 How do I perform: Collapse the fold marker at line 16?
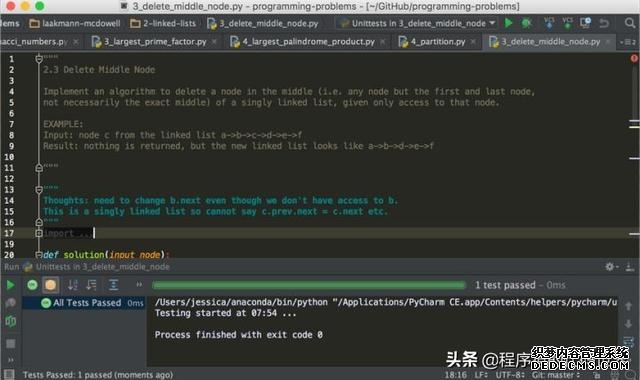click(39, 222)
